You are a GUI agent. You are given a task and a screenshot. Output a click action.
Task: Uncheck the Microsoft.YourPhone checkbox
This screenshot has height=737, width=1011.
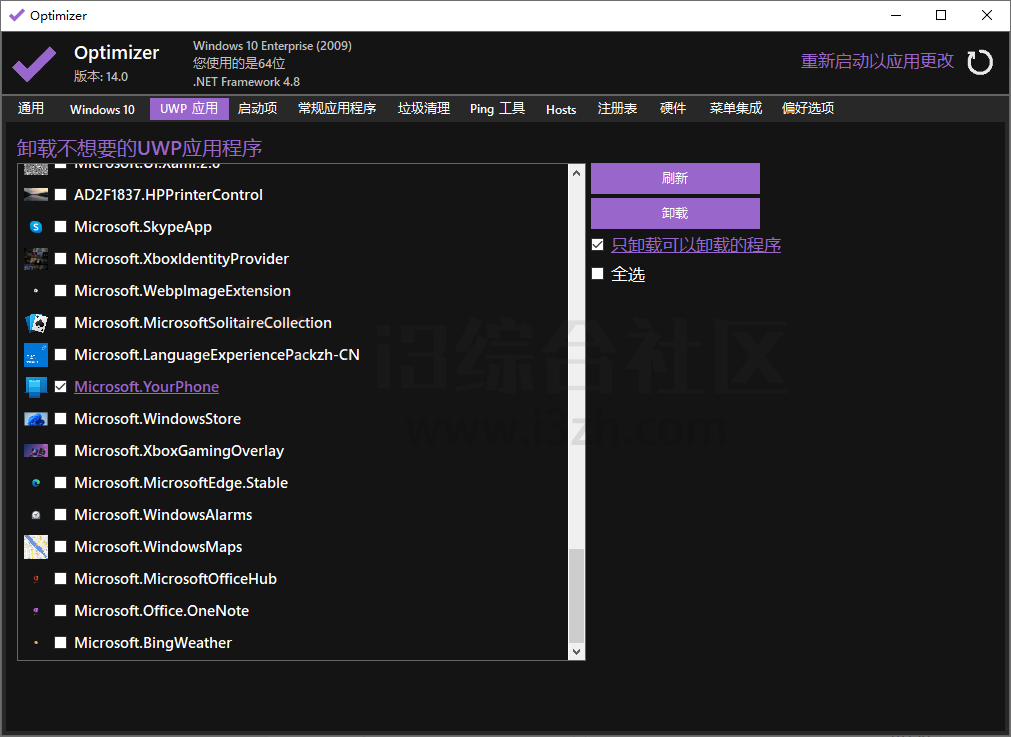(61, 387)
